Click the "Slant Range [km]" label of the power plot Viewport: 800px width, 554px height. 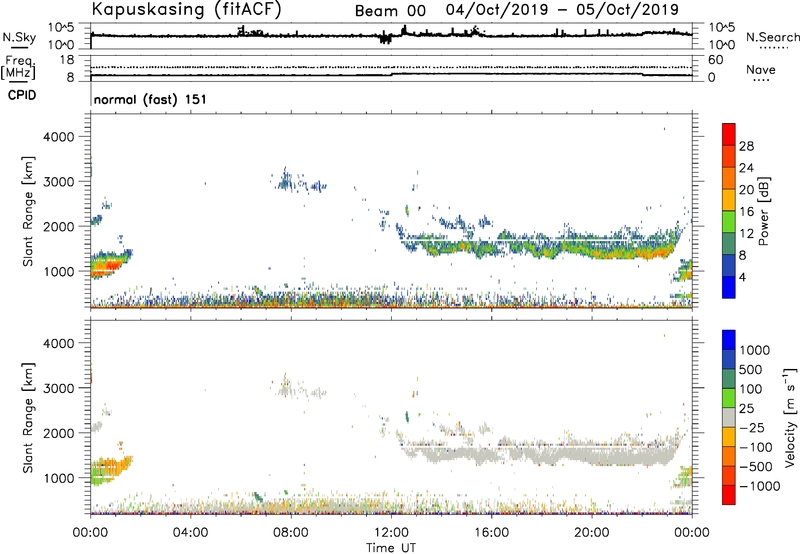pos(28,211)
